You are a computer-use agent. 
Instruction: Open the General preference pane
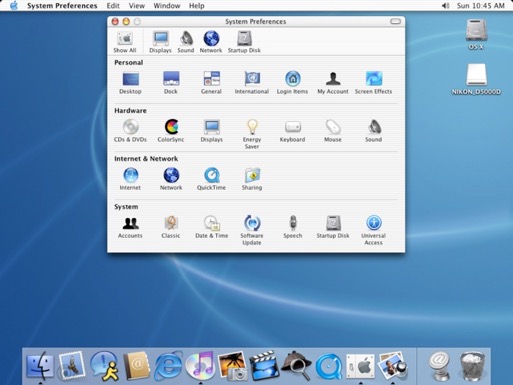click(211, 83)
